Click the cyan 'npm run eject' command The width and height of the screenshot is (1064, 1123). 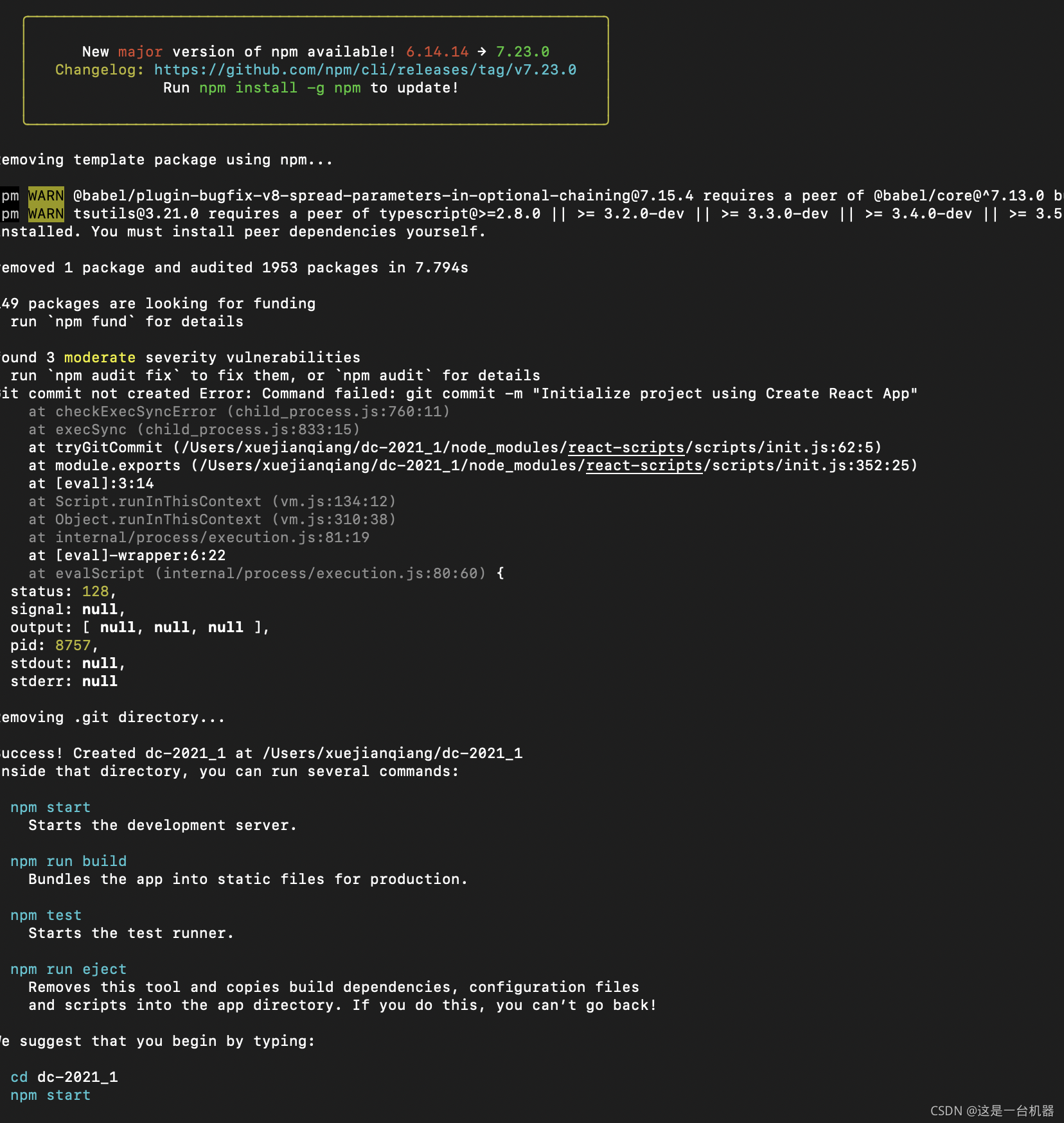(68, 969)
